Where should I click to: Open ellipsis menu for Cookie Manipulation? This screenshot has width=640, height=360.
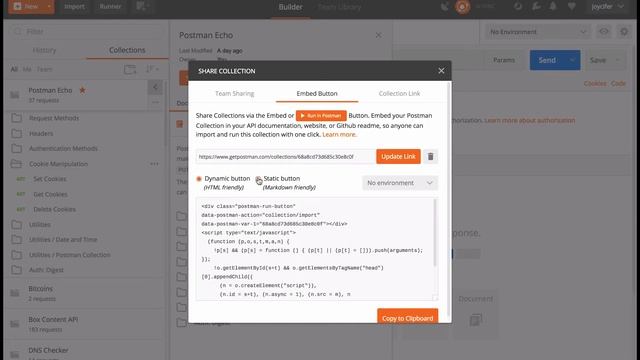pyautogui.click(x=154, y=164)
